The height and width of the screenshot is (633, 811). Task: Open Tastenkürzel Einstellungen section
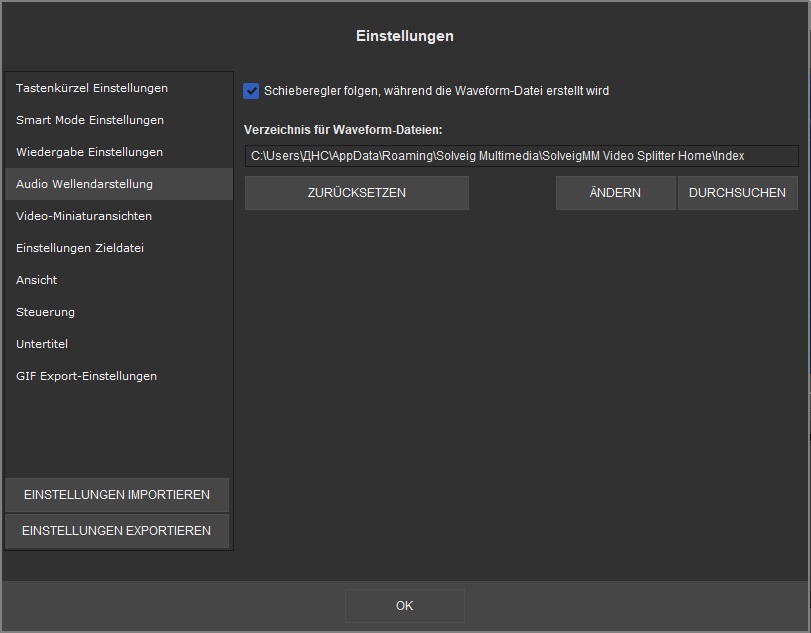pos(92,88)
